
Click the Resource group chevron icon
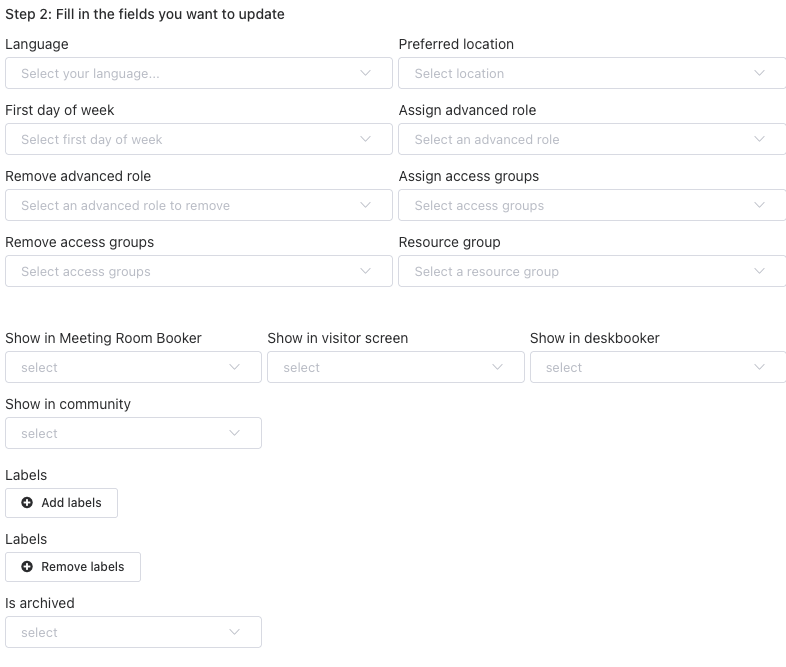(760, 271)
